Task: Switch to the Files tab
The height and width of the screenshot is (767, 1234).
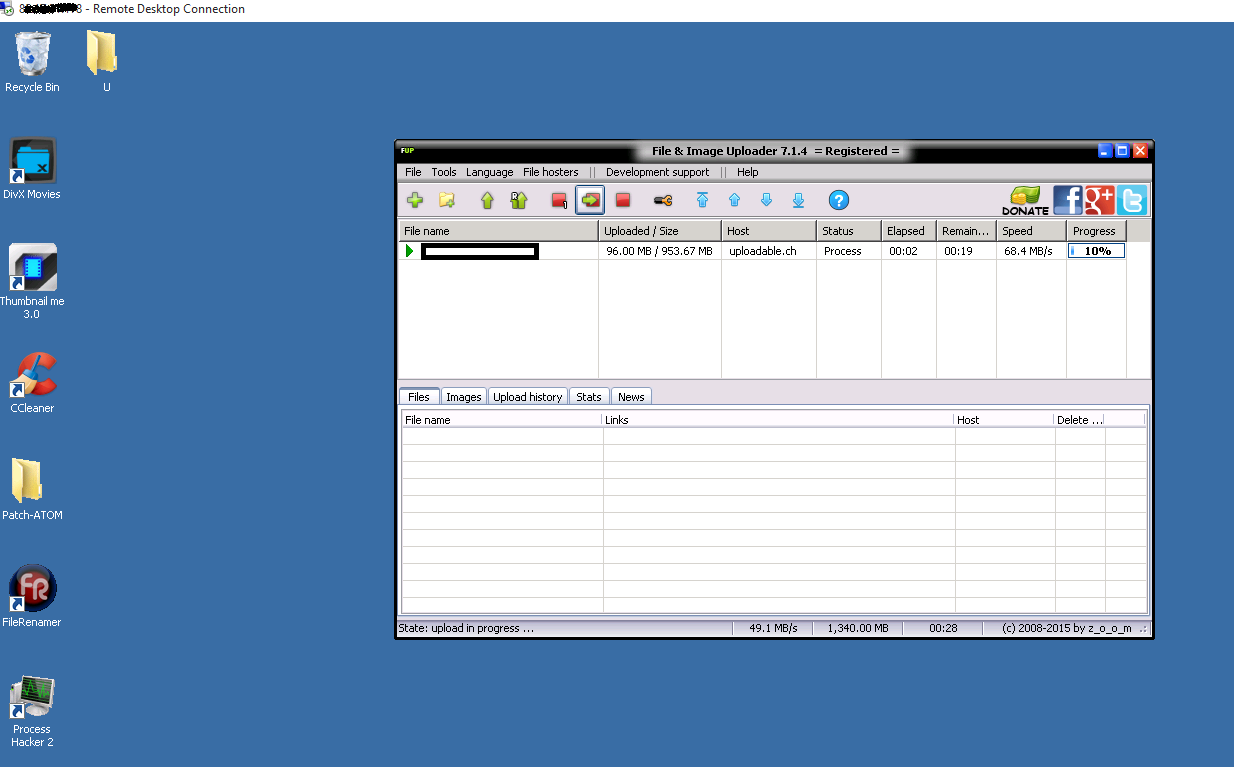Action: click(x=418, y=396)
